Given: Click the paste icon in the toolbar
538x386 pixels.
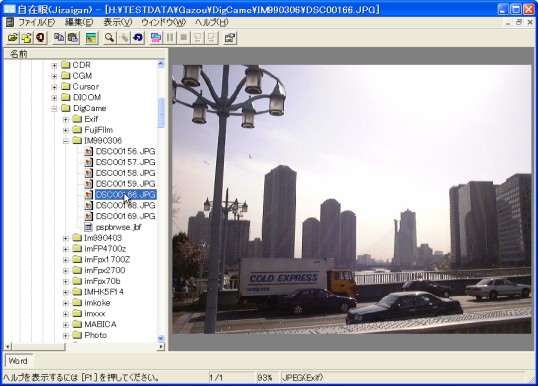Looking at the screenshot, I should click(x=73, y=38).
